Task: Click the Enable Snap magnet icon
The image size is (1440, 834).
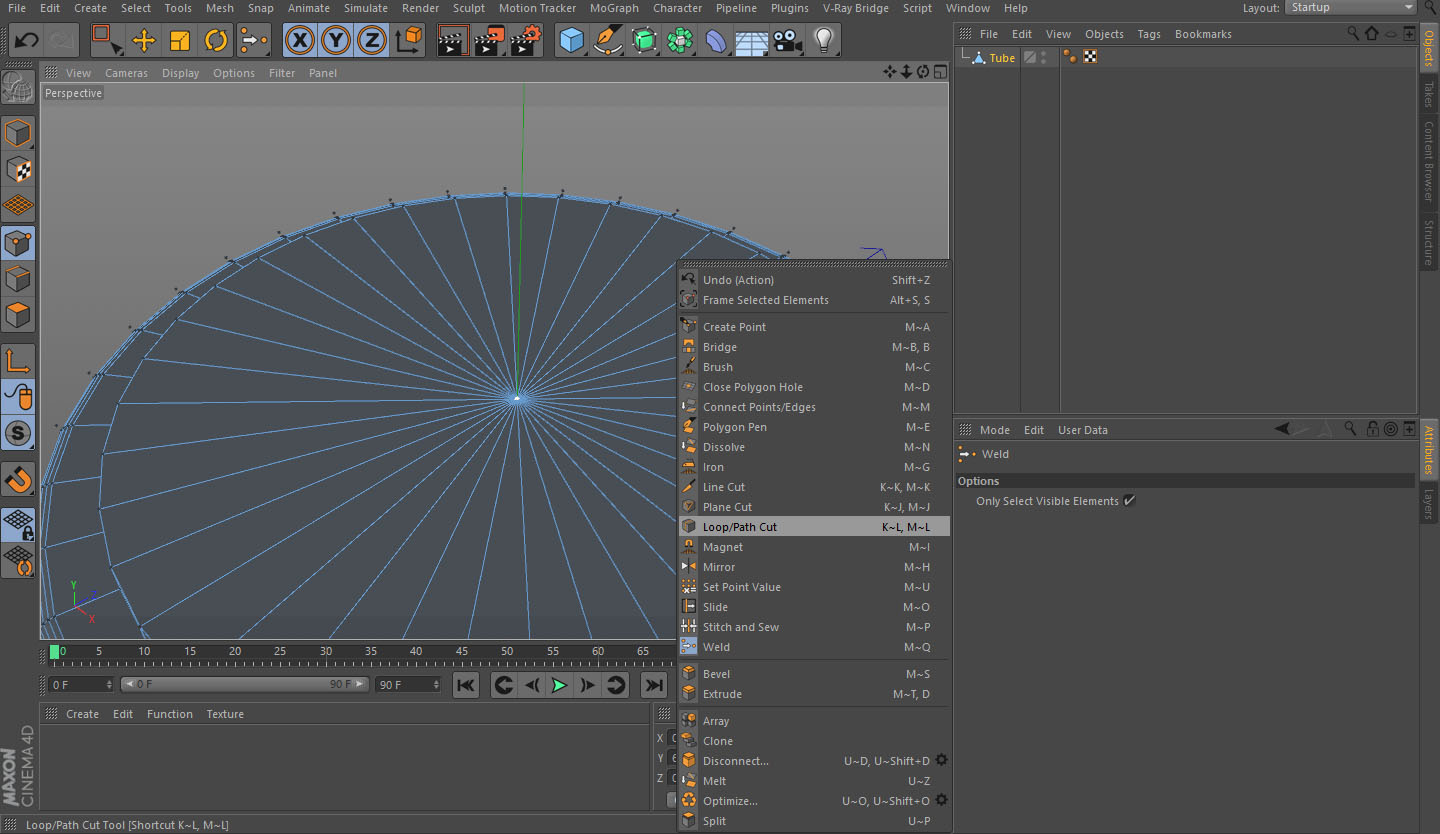Action: (x=18, y=479)
